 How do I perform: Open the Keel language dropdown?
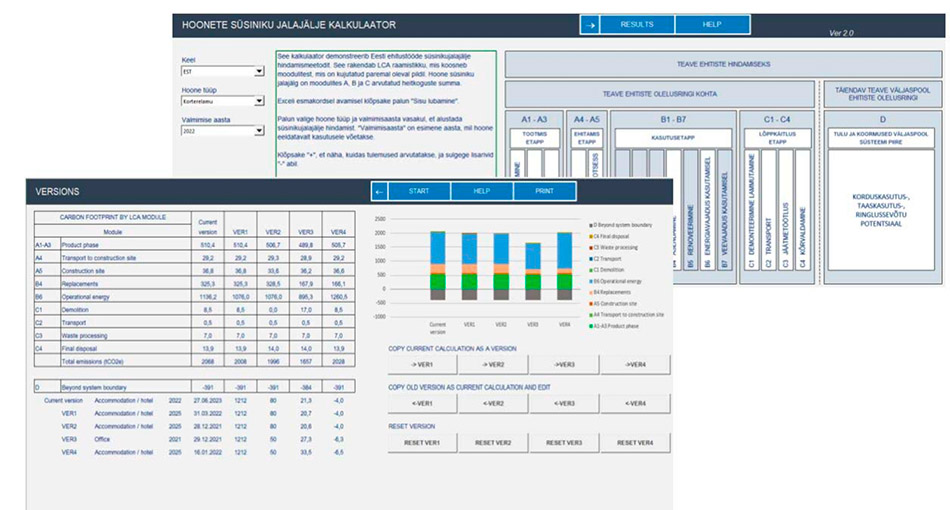[258, 72]
